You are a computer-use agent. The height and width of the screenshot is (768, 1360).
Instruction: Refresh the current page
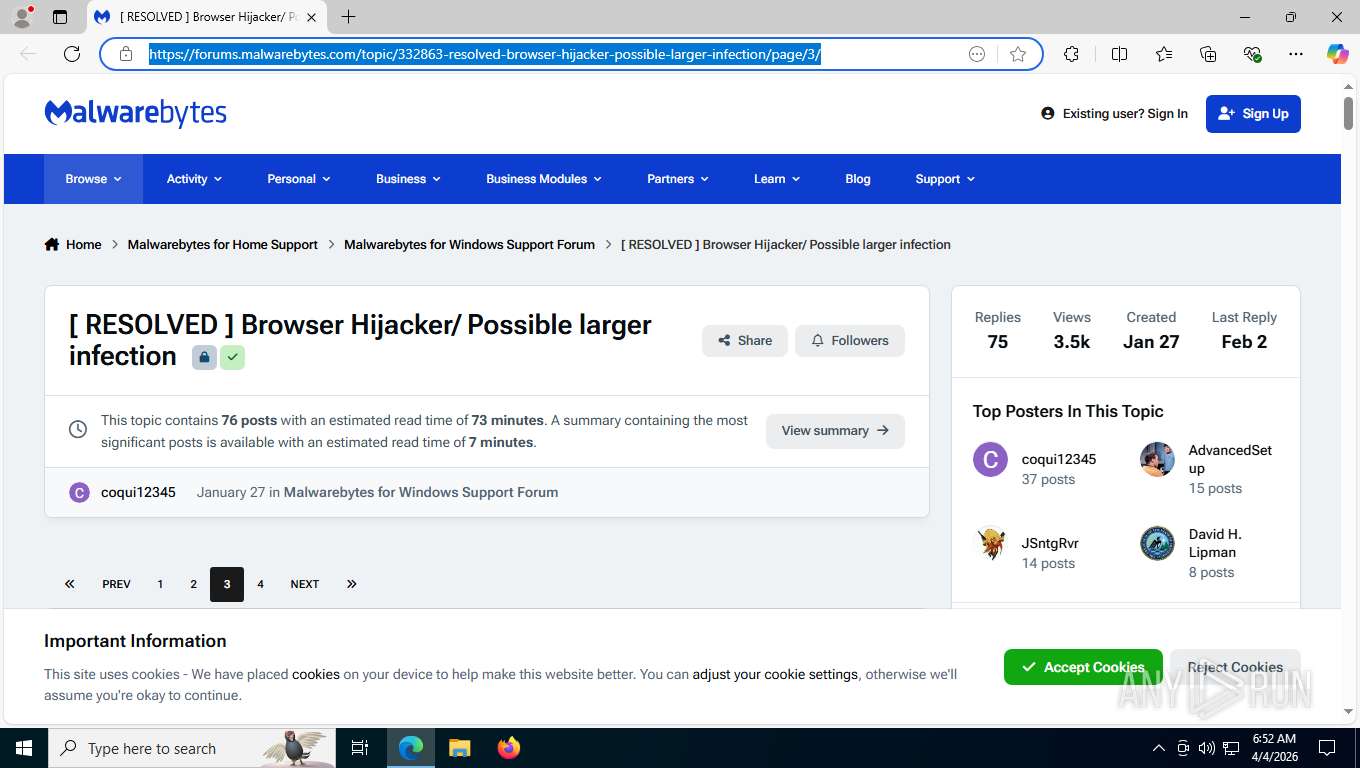pos(72,54)
